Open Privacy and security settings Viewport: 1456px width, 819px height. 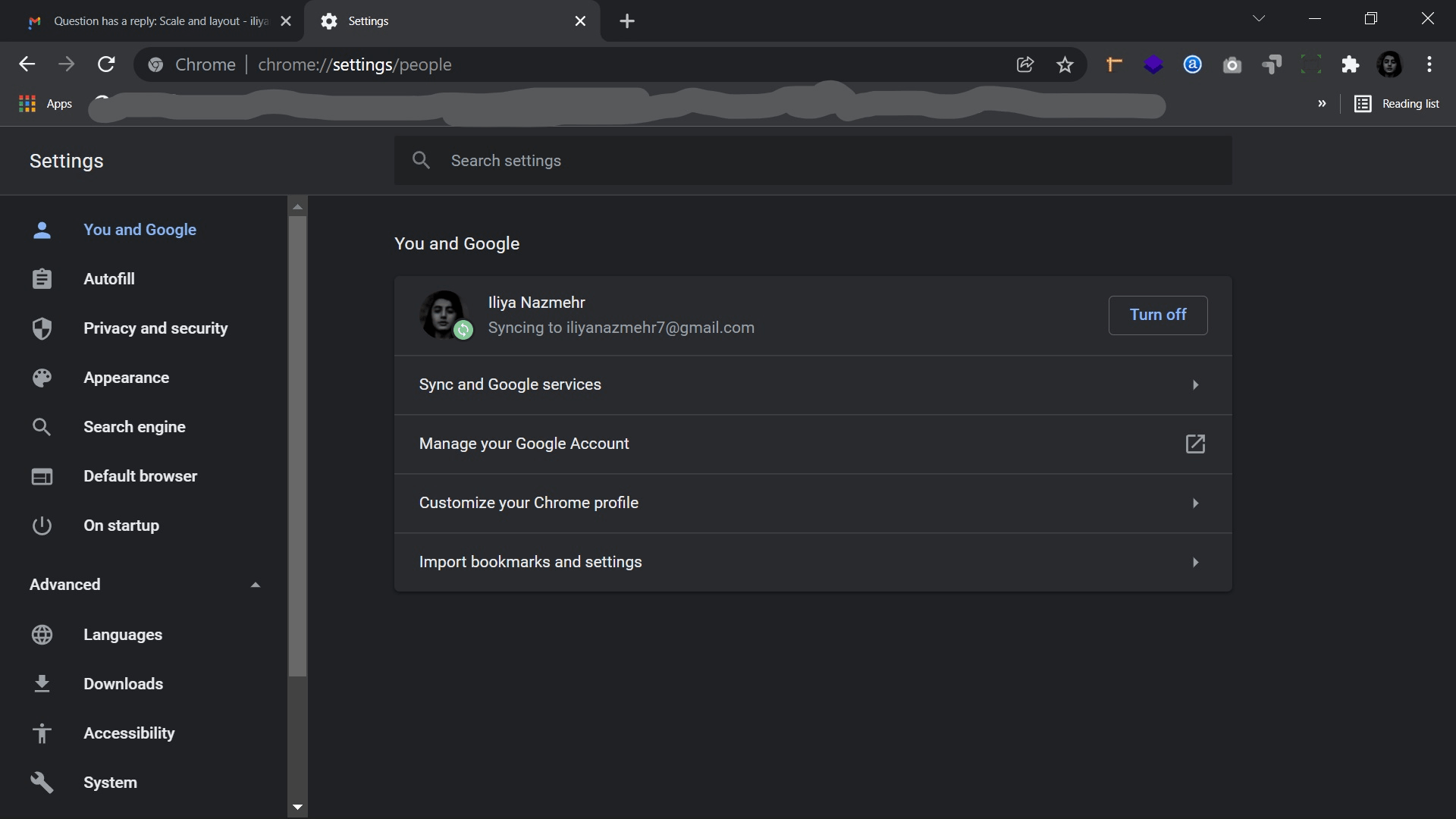coord(155,328)
